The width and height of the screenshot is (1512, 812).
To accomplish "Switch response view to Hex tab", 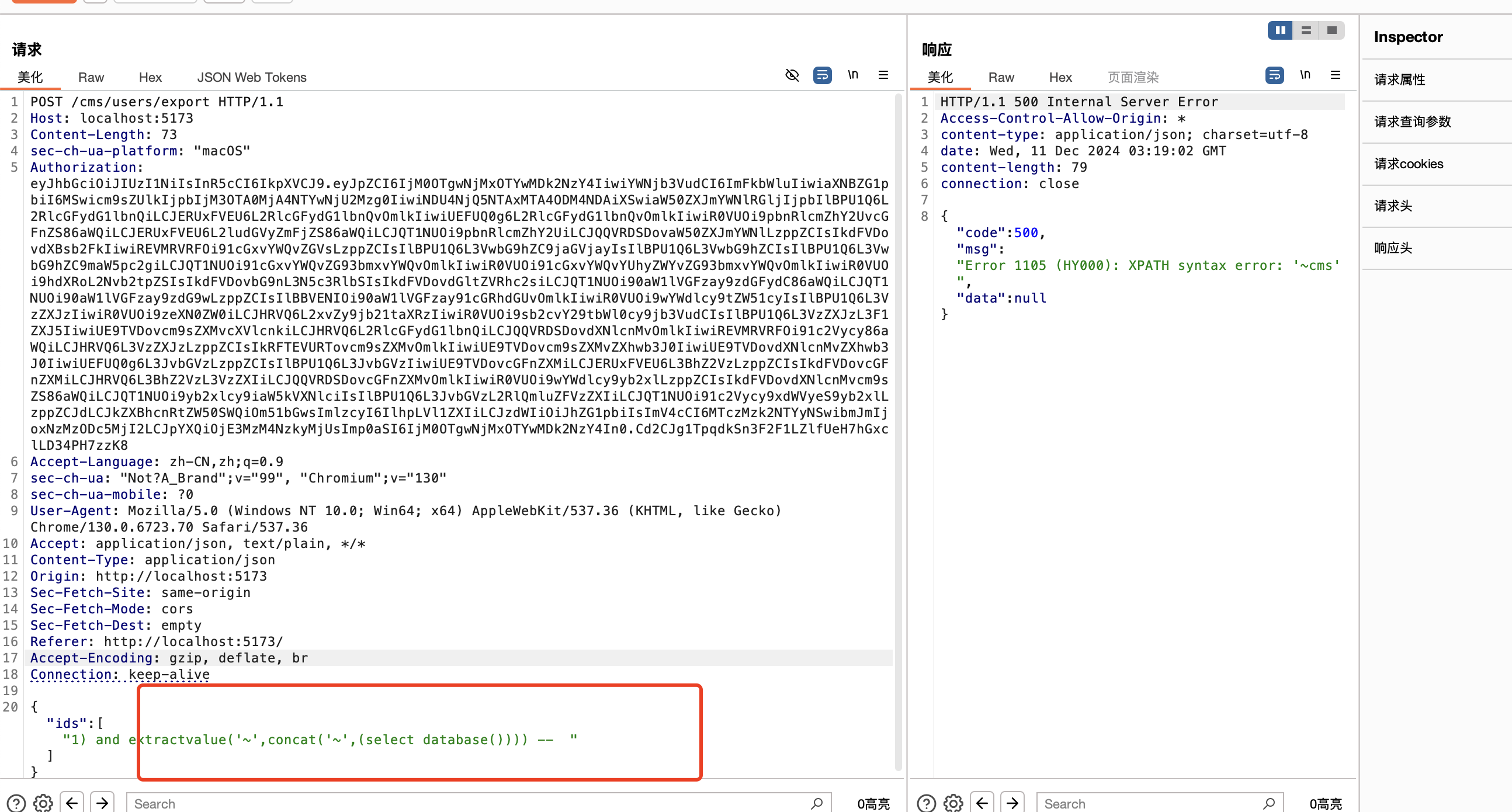I will click(1060, 78).
